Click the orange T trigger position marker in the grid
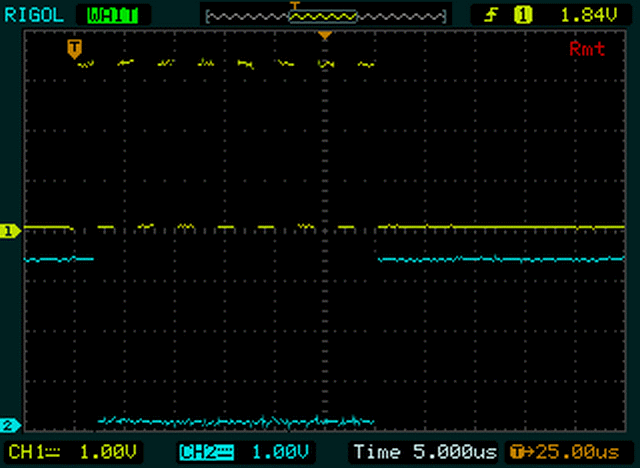The image size is (640, 468). click(74, 49)
